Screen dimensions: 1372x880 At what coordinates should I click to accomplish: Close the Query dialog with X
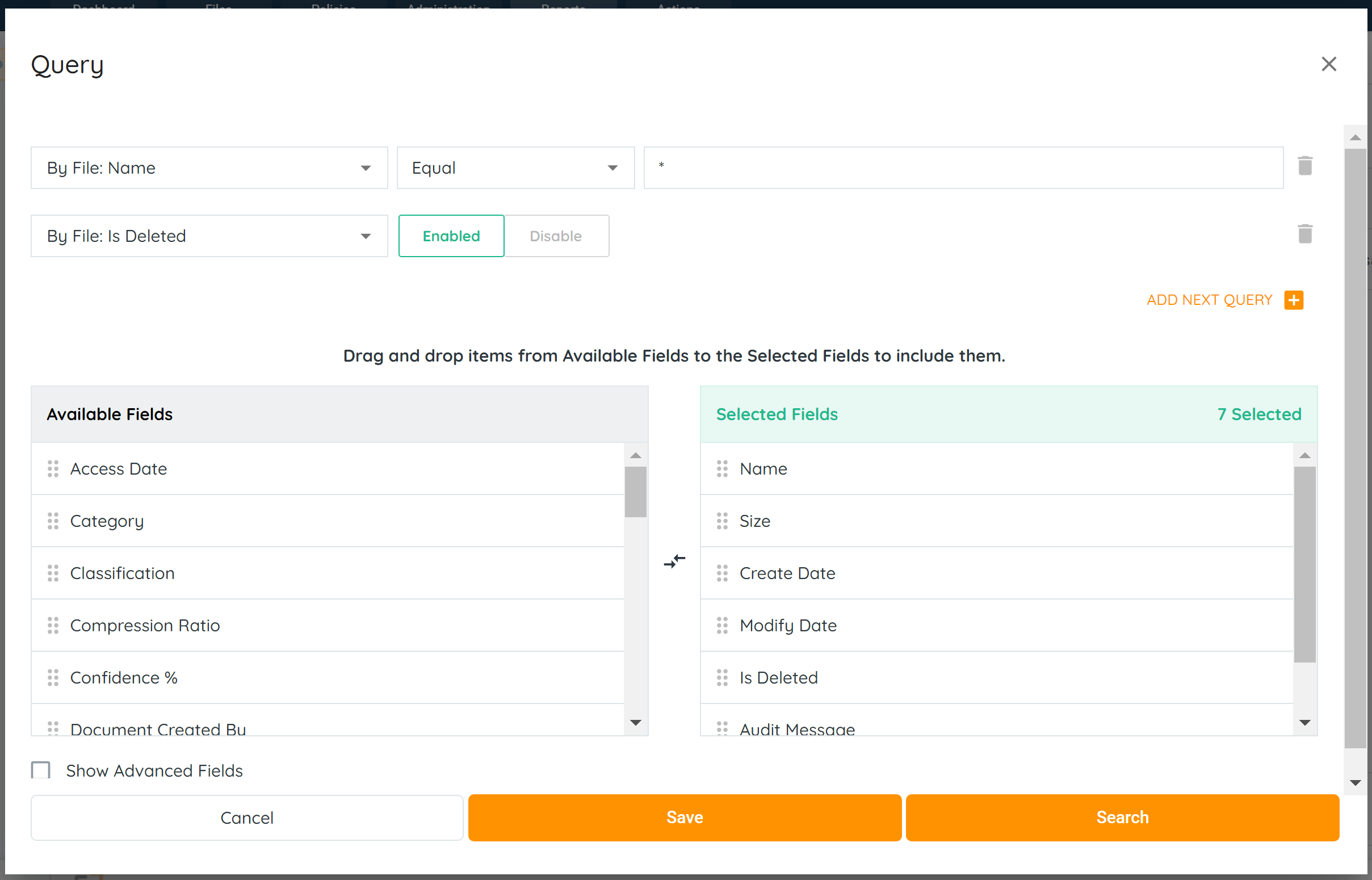click(x=1329, y=64)
